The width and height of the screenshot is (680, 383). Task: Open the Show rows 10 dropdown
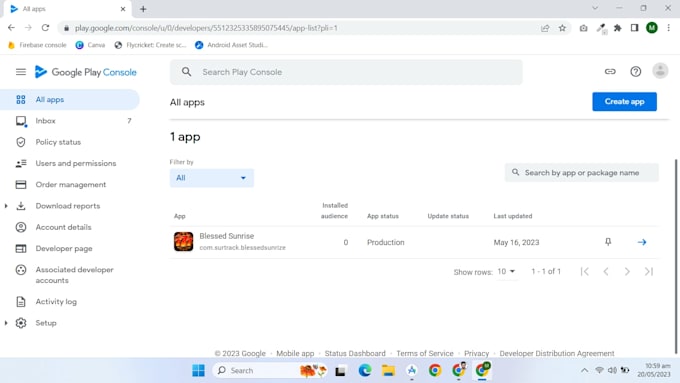pyautogui.click(x=506, y=272)
